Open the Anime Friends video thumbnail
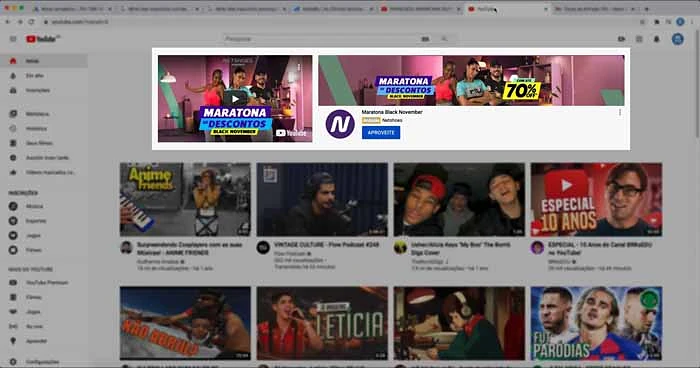This screenshot has width=700, height=368. click(x=185, y=200)
